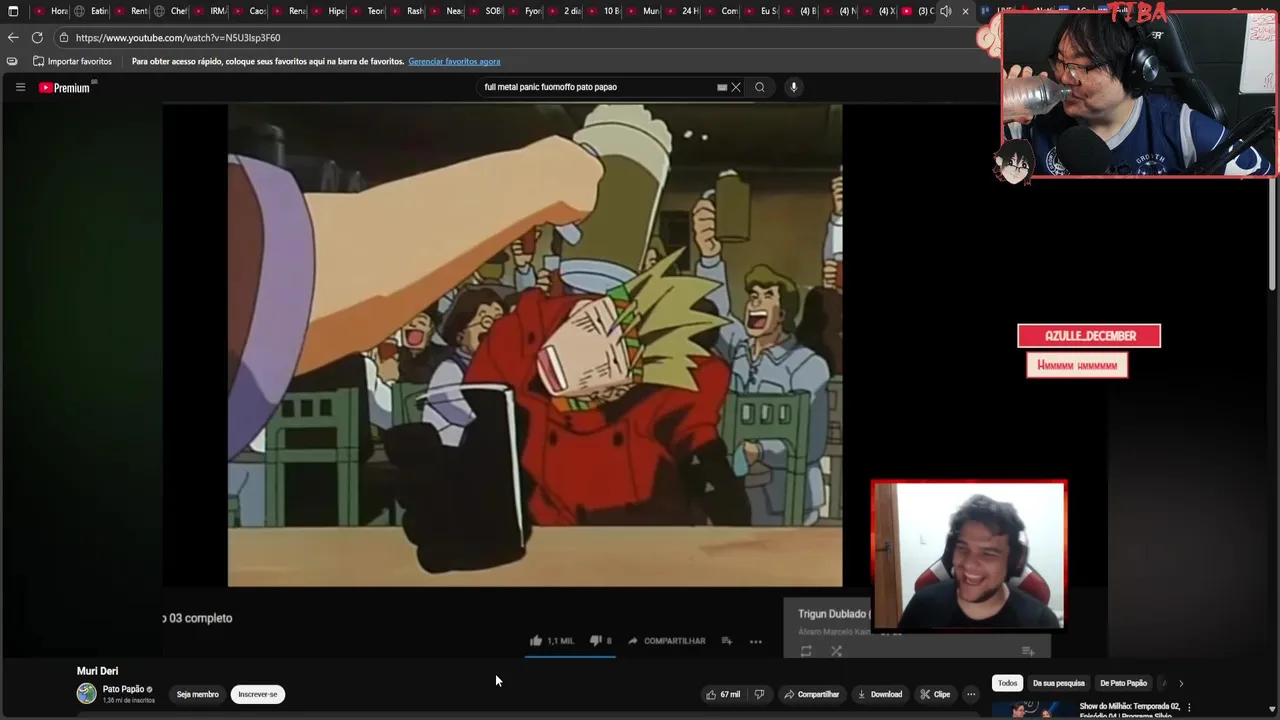1280x720 pixels.
Task: Click the 'Muri Deri' video title
Action: point(97,671)
